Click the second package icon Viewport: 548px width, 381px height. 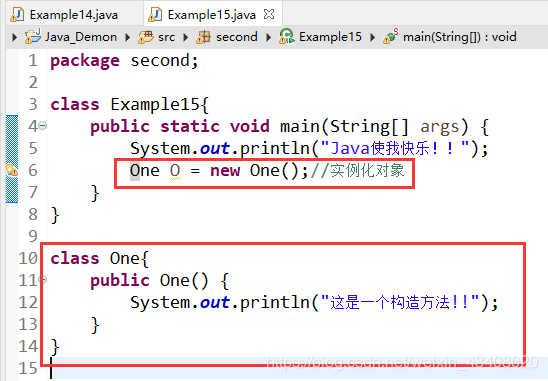pyautogui.click(x=204, y=37)
